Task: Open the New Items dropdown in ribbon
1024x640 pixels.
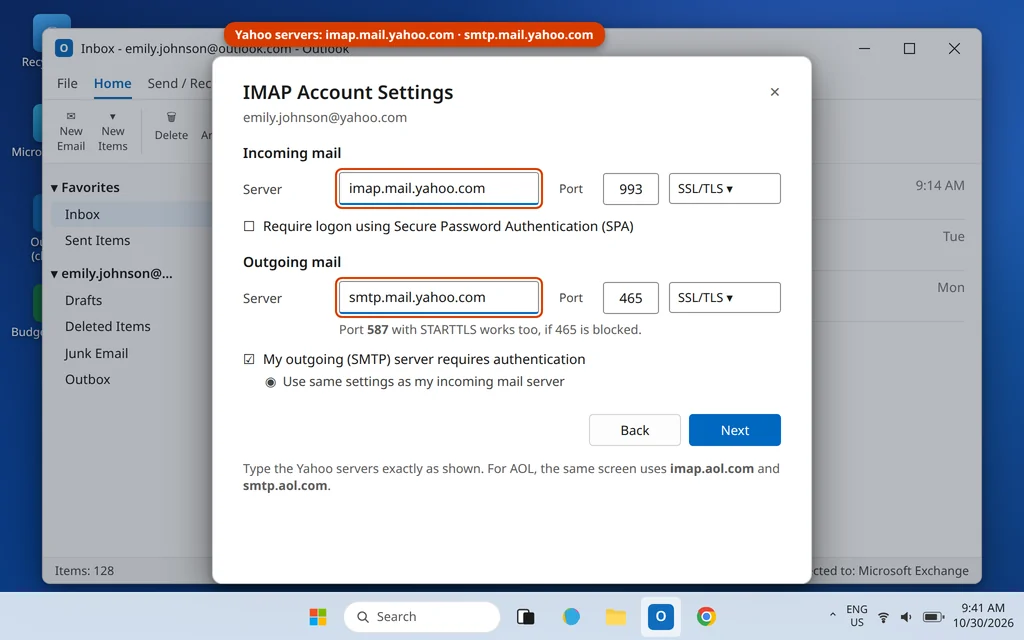Action: (112, 131)
